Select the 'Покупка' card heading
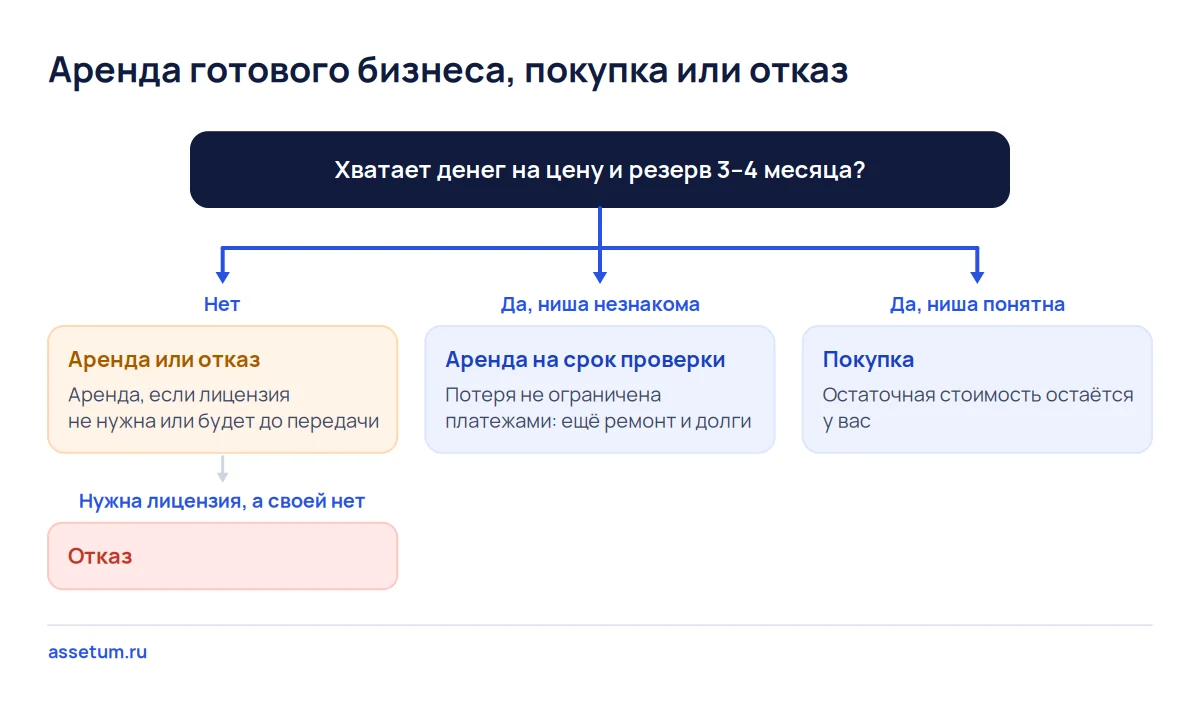Image resolution: width=1200 pixels, height=702 pixels. click(868, 360)
